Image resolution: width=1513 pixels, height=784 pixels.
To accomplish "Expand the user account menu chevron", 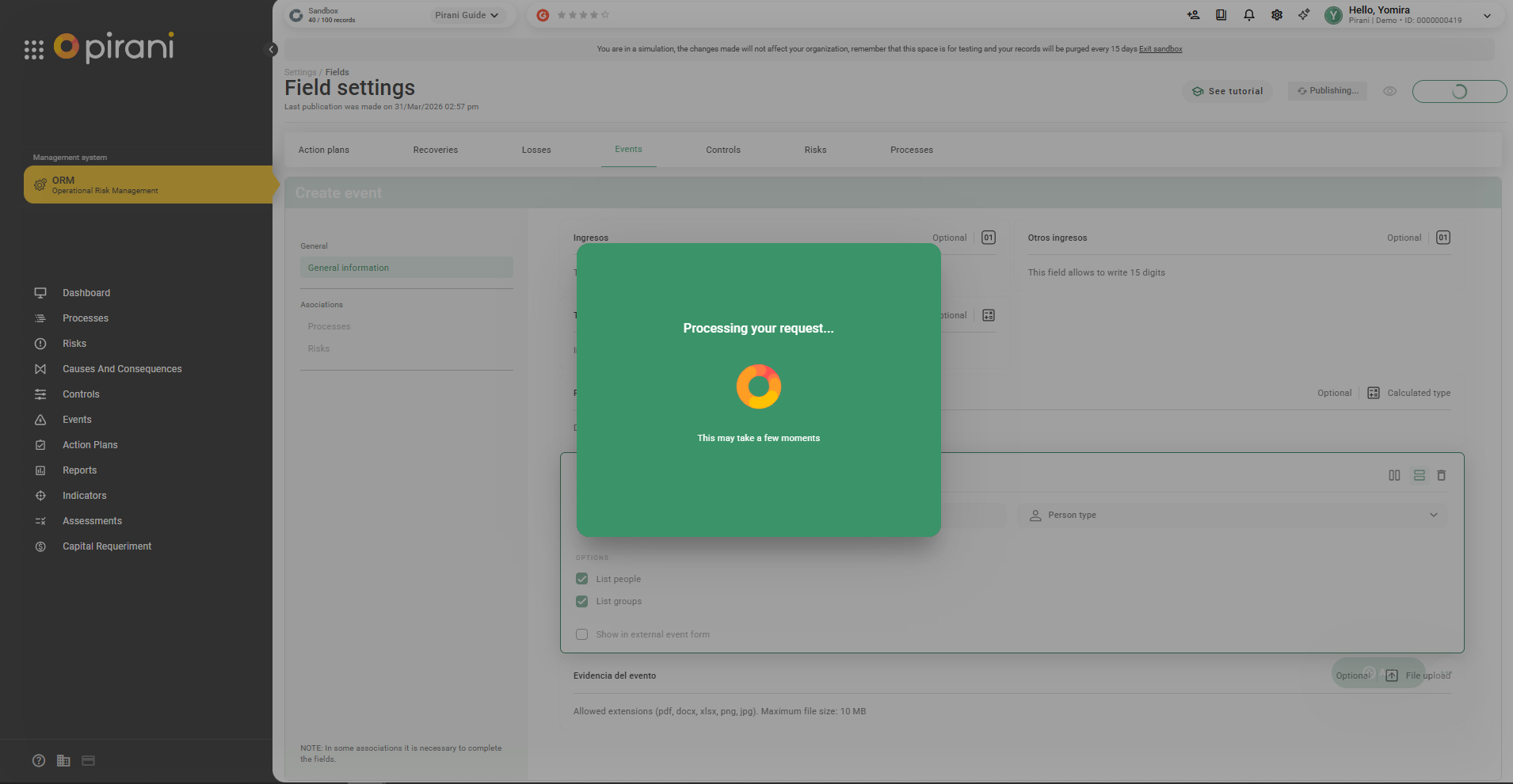I will point(1487,16).
